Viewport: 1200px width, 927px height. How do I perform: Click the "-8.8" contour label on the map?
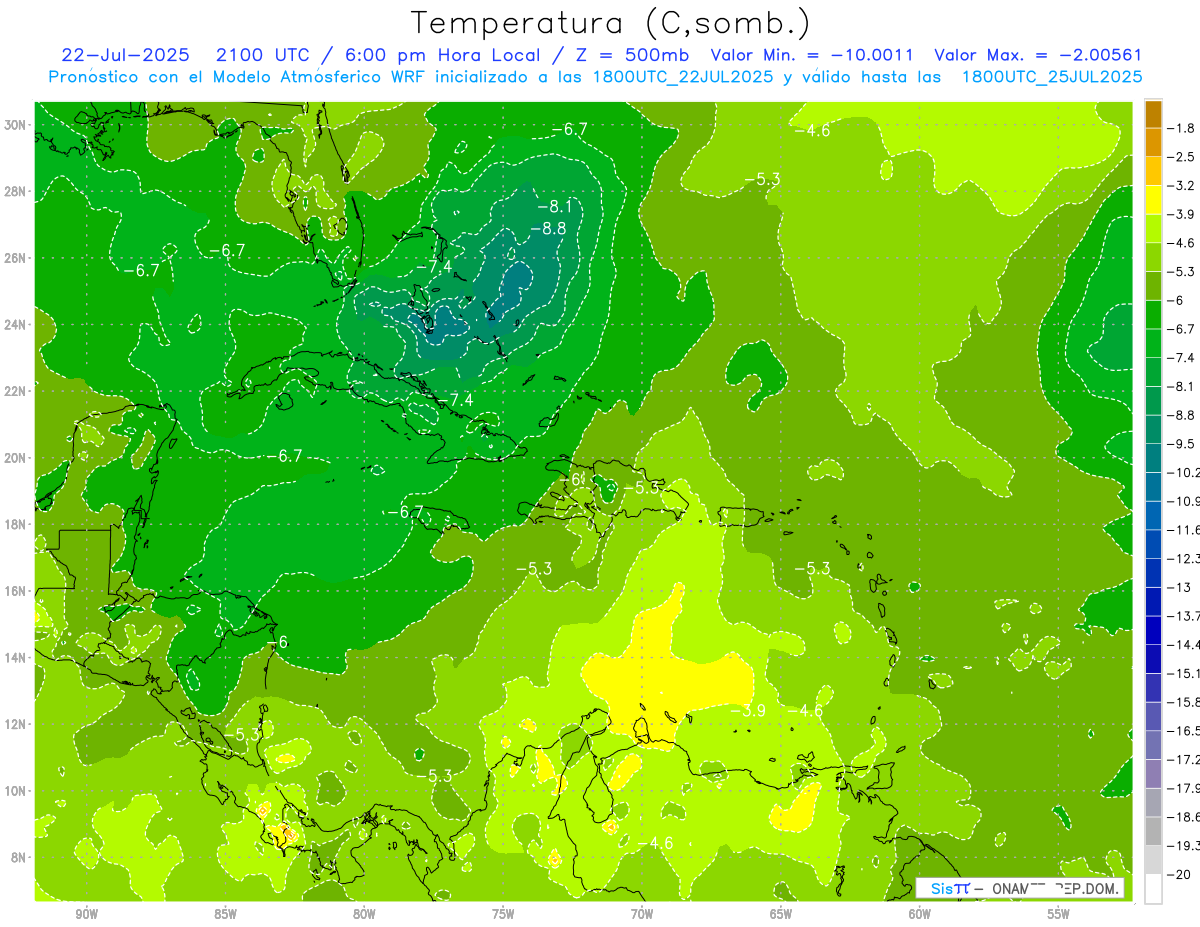548,229
